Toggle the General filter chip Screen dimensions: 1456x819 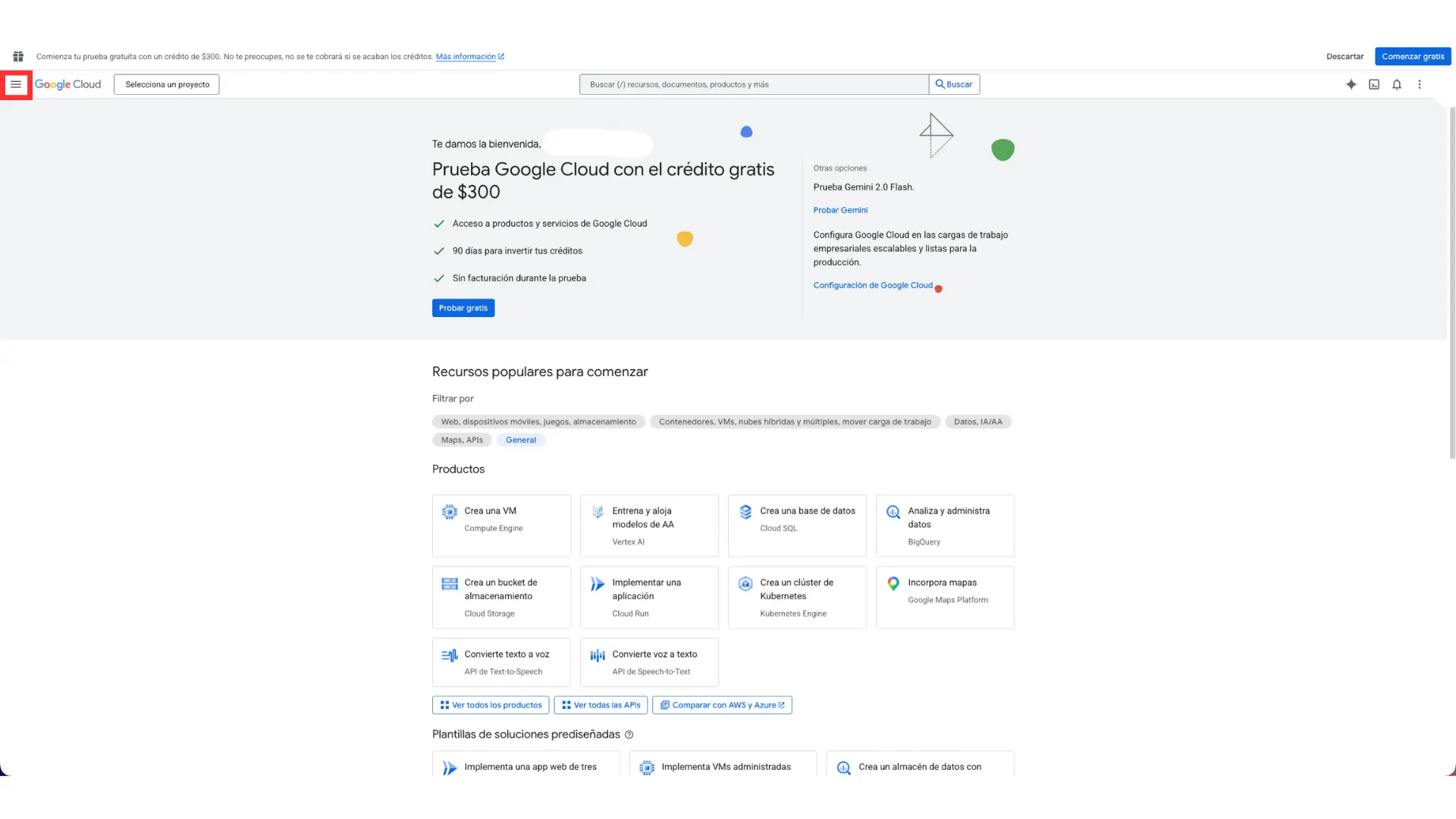point(521,440)
